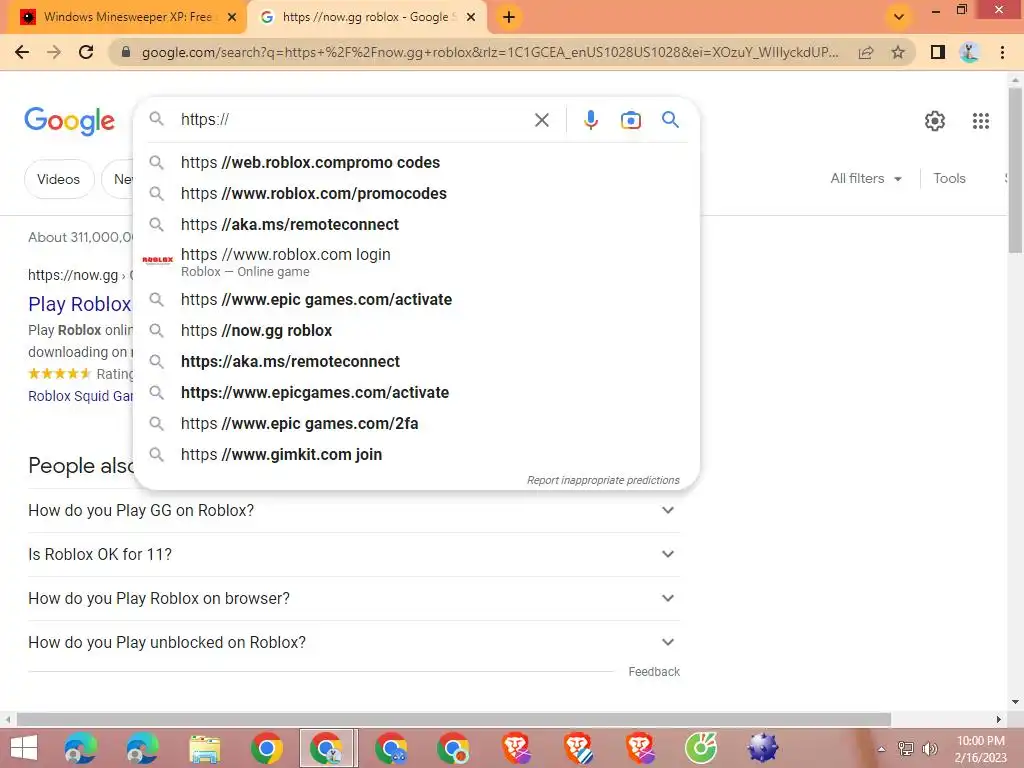Screen dimensions: 1024x768
Task: Open All filters dropdown
Action: (x=866, y=178)
